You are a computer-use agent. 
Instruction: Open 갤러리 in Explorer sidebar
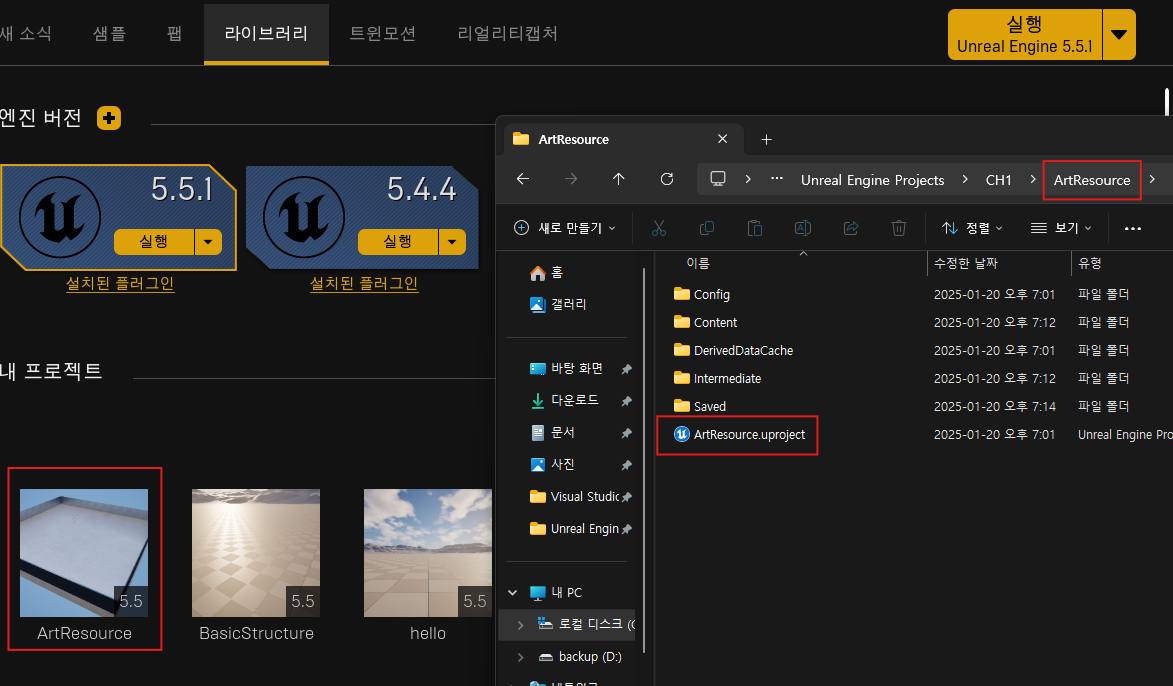[558, 304]
